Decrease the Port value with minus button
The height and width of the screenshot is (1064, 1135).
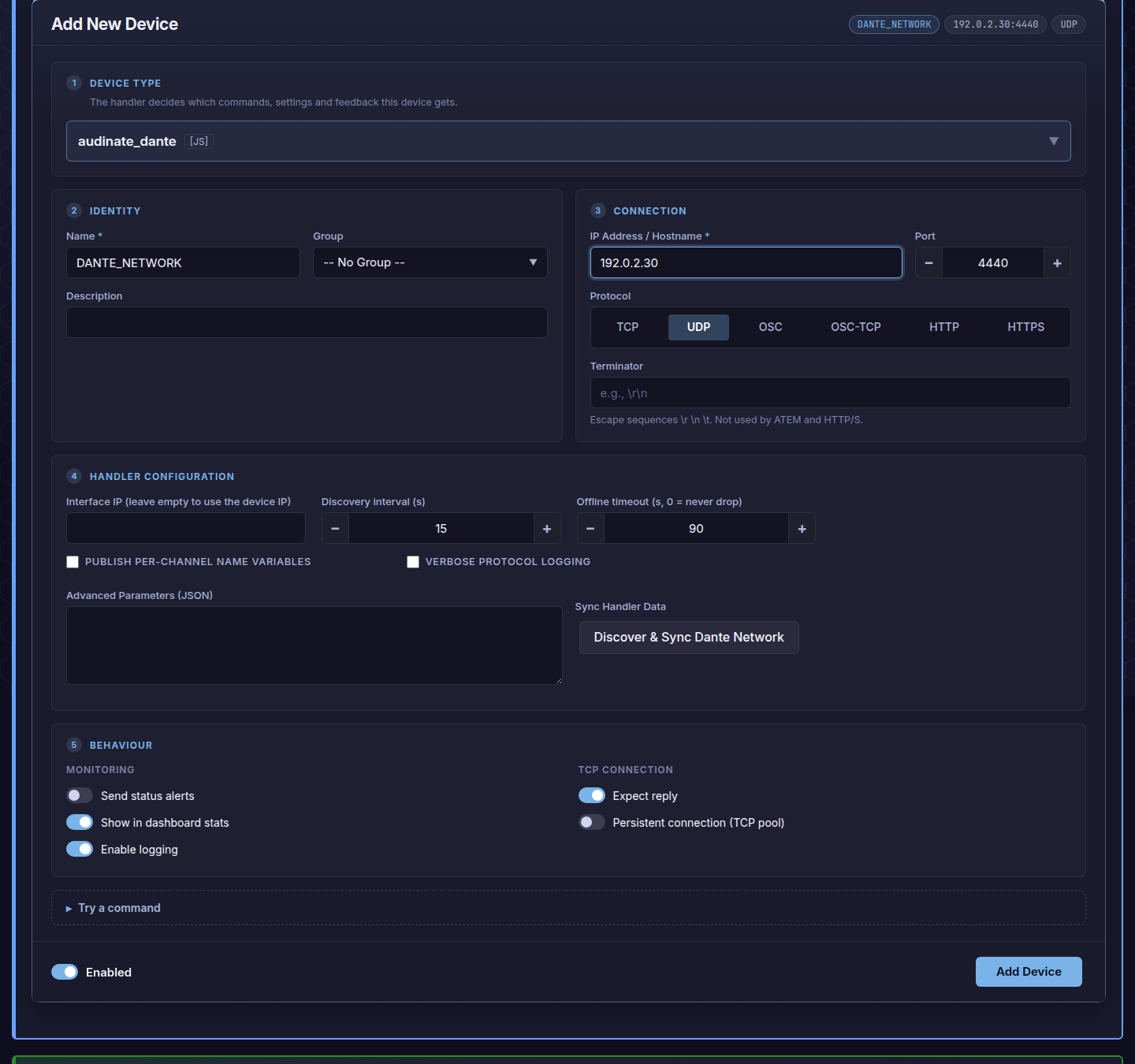(928, 262)
